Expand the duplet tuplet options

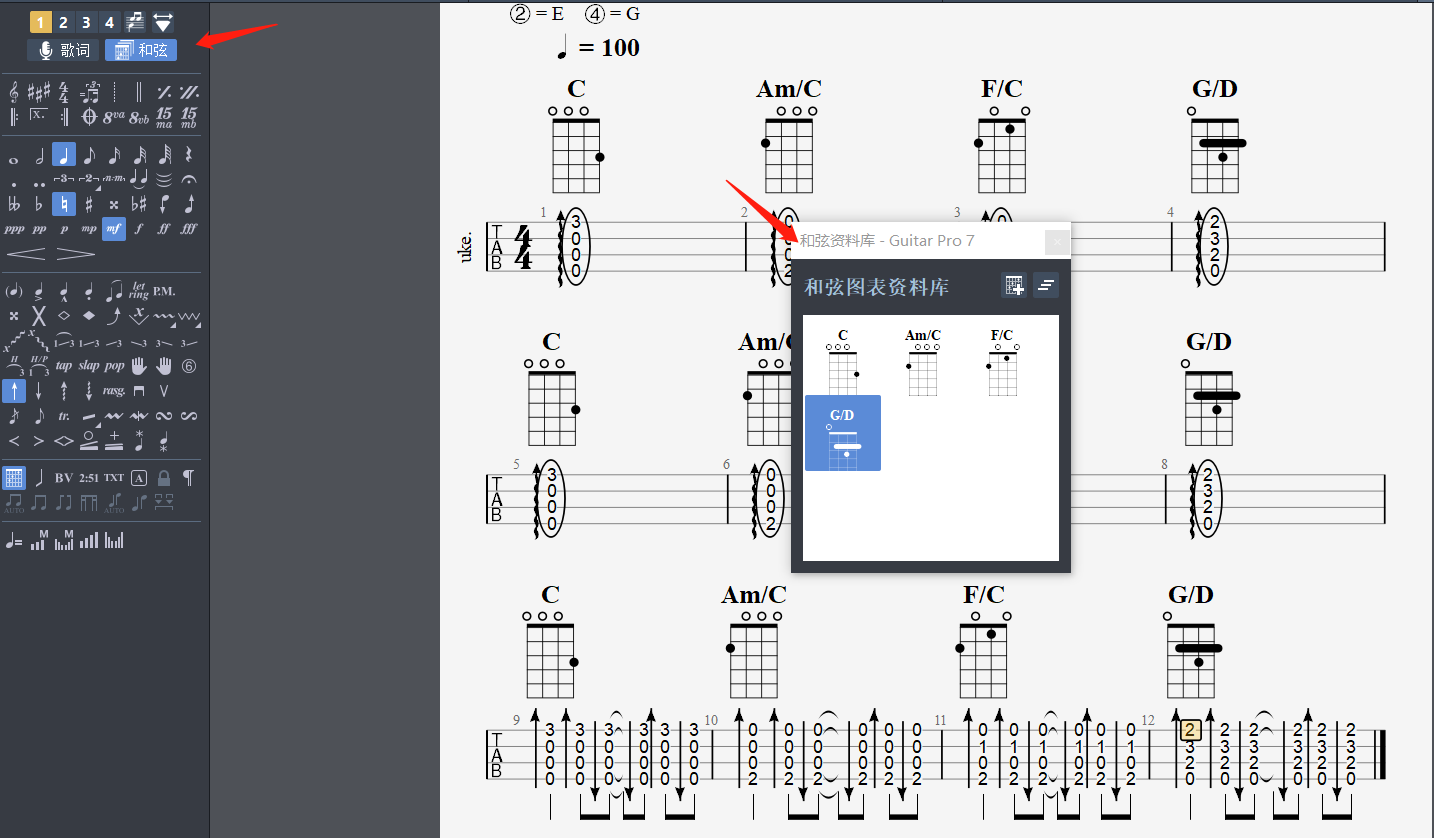pos(89,179)
